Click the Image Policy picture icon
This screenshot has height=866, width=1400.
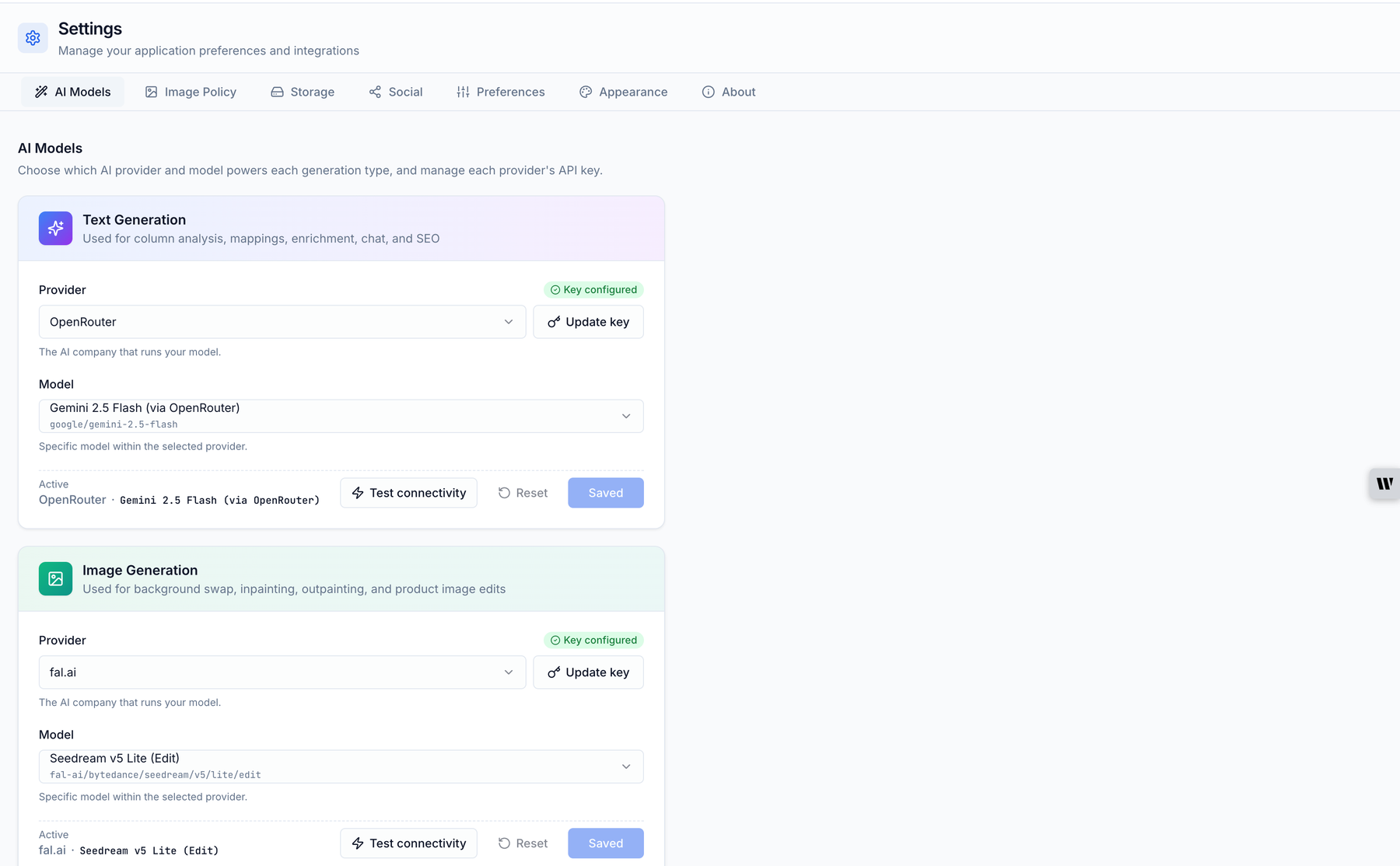point(152,92)
